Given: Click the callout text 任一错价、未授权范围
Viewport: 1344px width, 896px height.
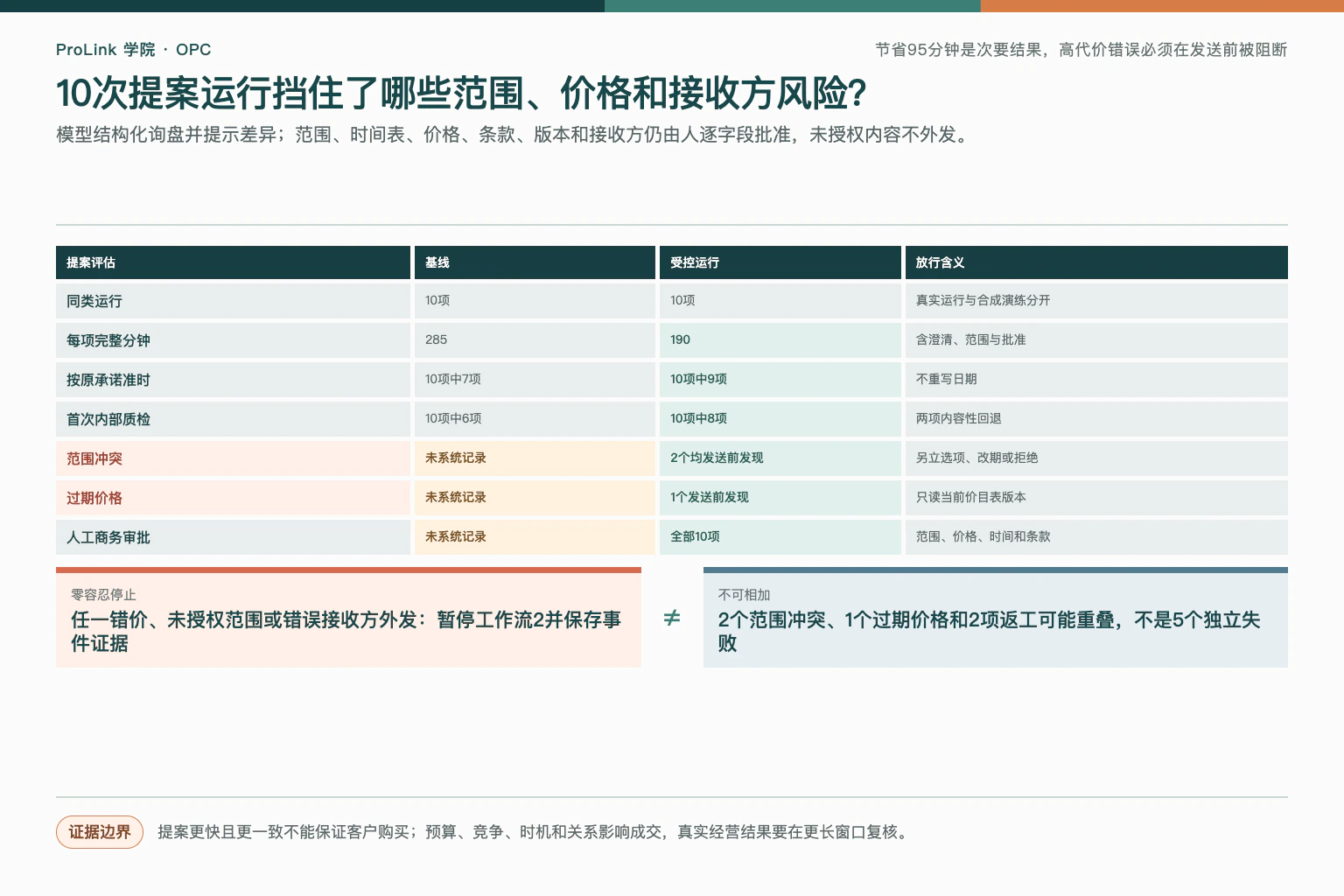Looking at the screenshot, I should [x=346, y=632].
